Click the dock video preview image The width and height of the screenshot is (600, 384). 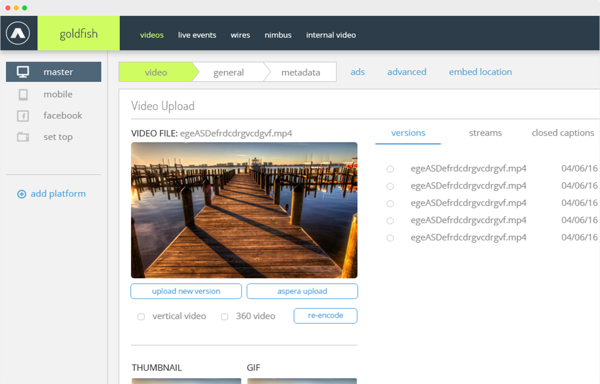tap(244, 210)
